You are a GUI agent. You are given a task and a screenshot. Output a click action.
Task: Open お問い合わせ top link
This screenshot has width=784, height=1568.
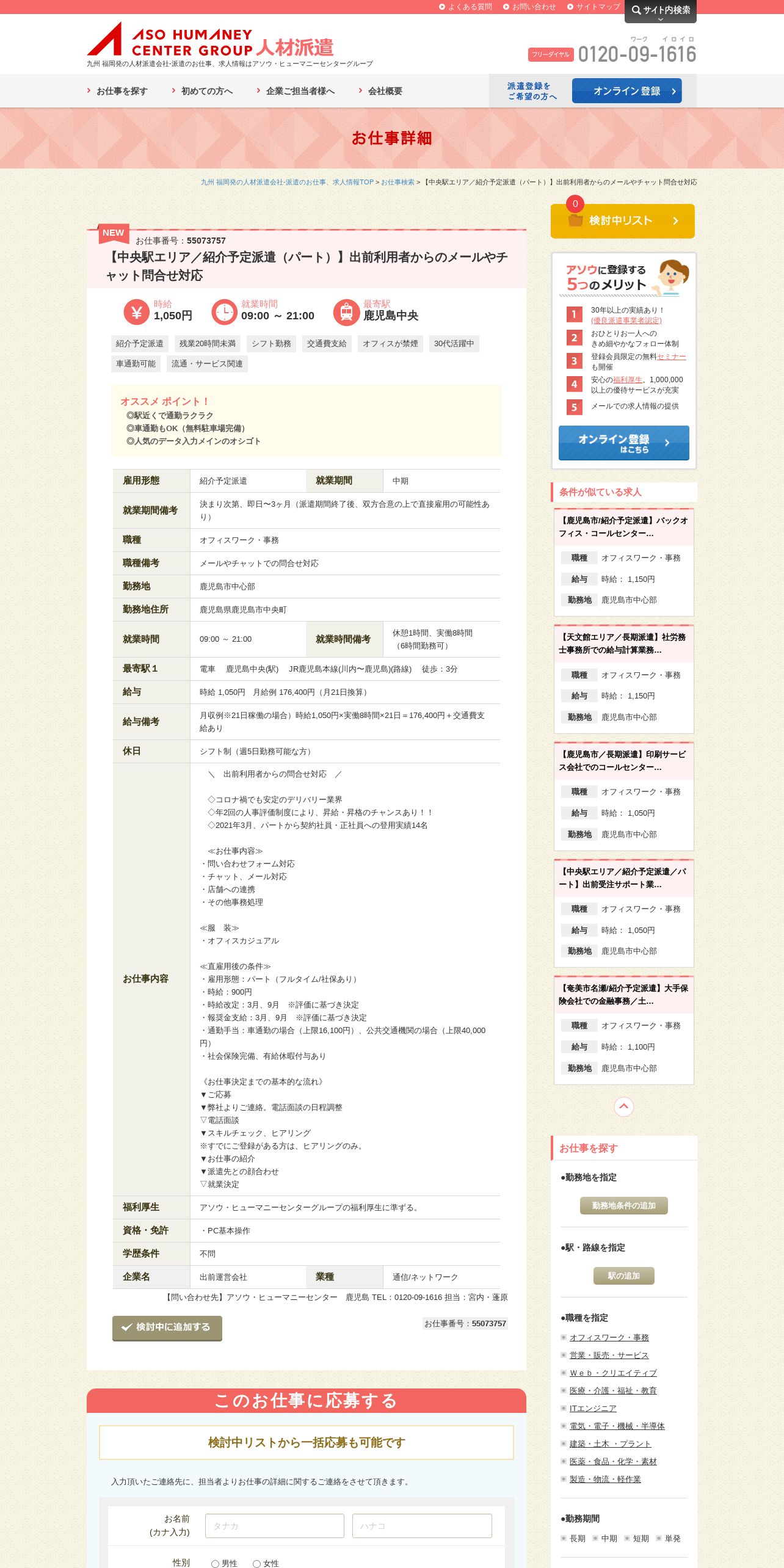click(529, 7)
